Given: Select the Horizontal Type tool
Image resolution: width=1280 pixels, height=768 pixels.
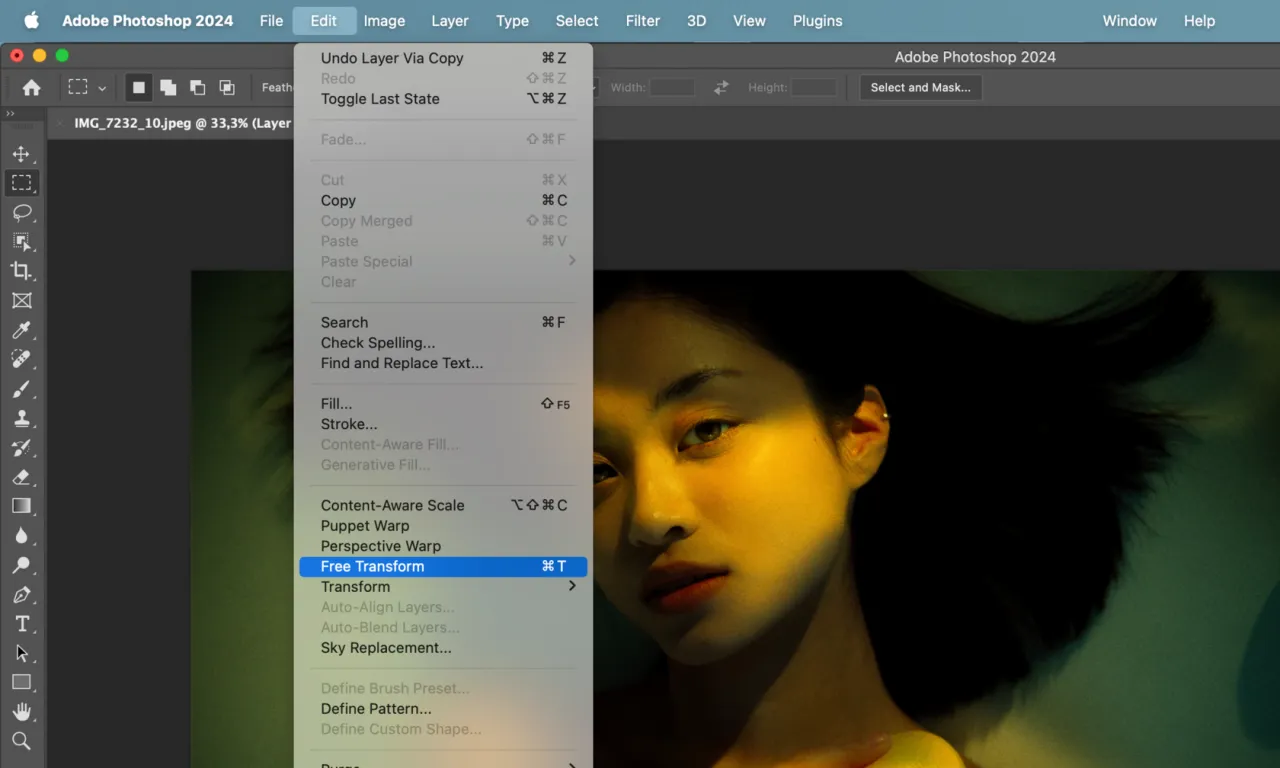Looking at the screenshot, I should click(21, 624).
